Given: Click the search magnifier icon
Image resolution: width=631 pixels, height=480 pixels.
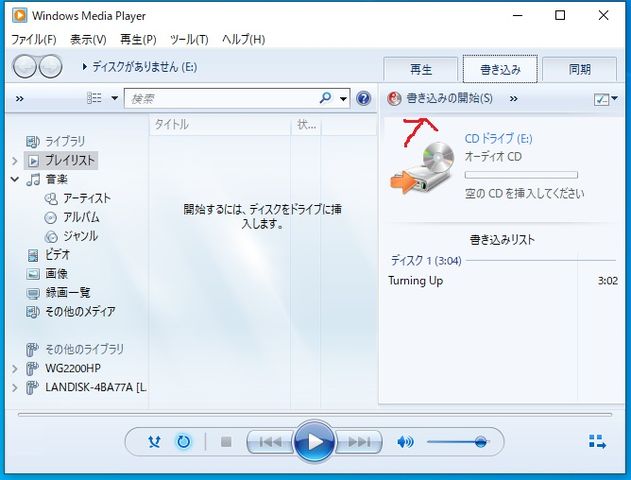Looking at the screenshot, I should point(325,98).
